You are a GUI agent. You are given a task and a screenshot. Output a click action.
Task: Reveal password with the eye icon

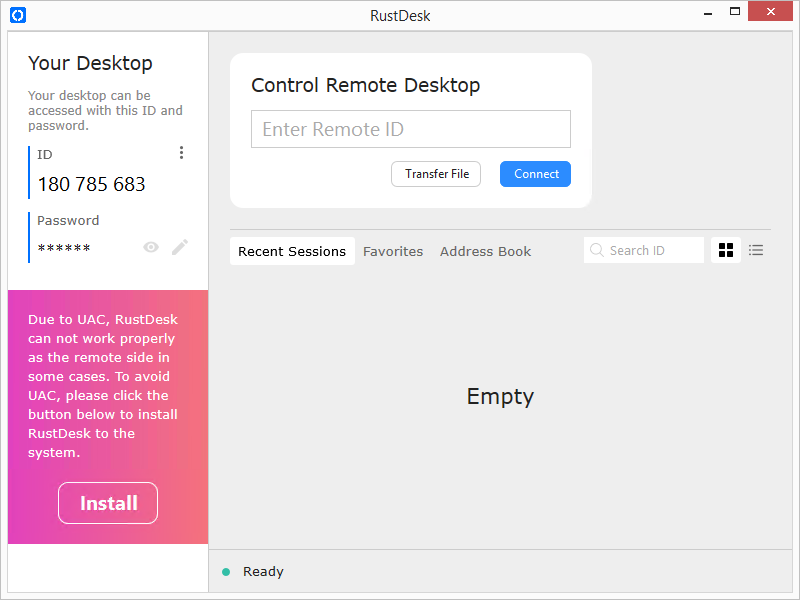pos(151,247)
